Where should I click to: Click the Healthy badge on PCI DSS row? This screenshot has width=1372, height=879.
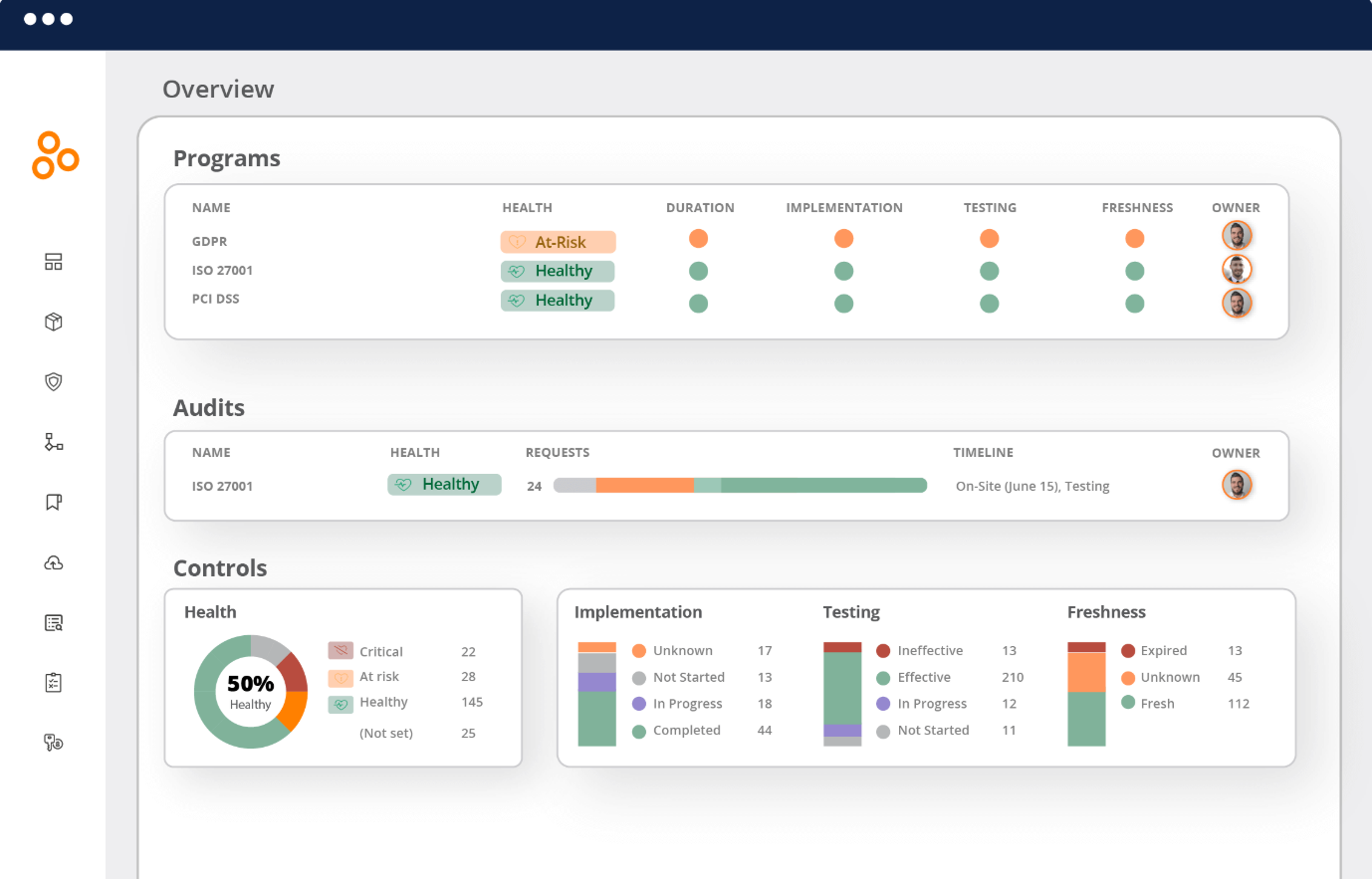click(x=557, y=300)
